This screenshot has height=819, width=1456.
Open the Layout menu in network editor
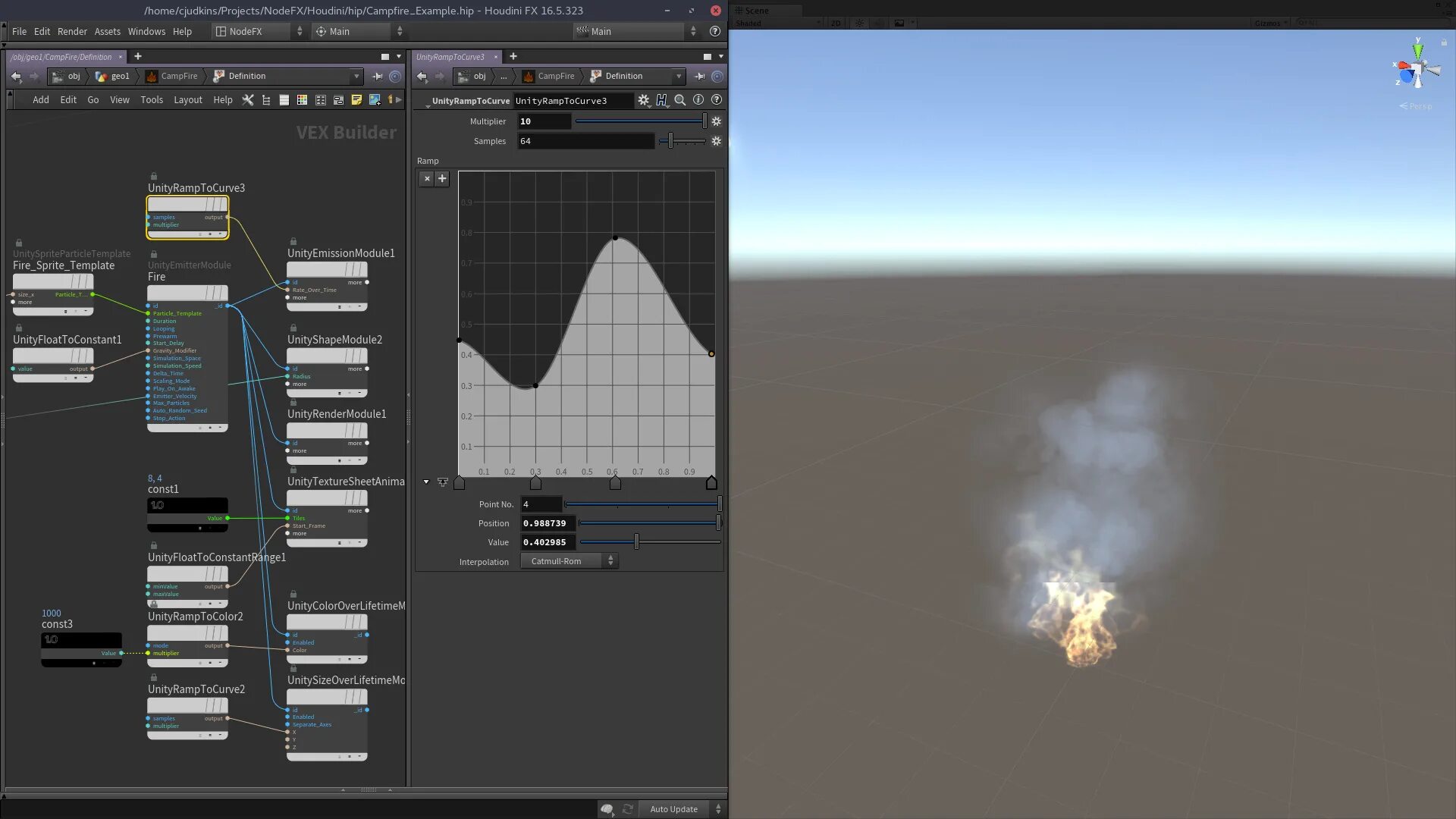(x=187, y=100)
